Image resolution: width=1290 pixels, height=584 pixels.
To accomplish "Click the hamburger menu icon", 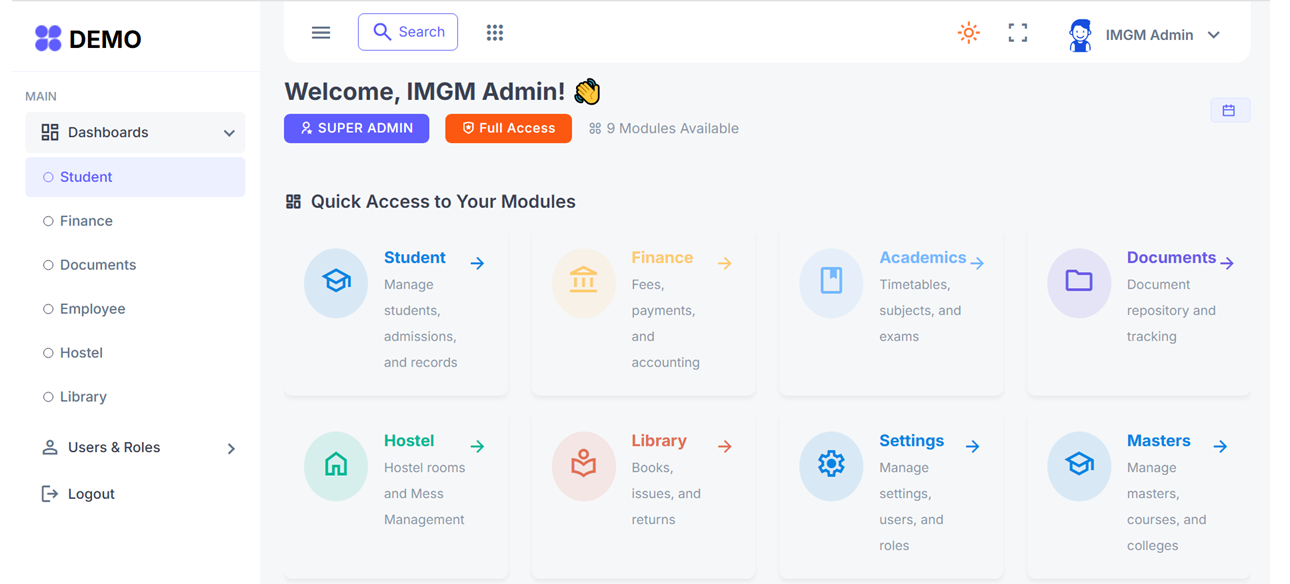I will click(x=320, y=32).
